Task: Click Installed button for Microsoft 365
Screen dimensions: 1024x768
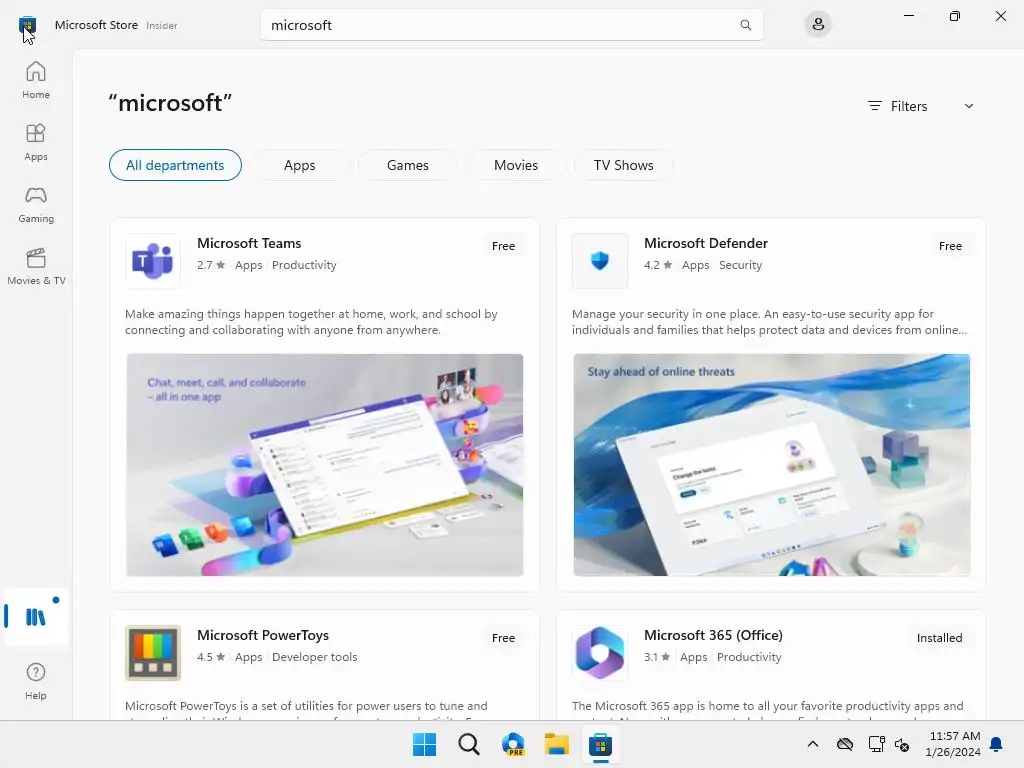Action: (x=939, y=638)
